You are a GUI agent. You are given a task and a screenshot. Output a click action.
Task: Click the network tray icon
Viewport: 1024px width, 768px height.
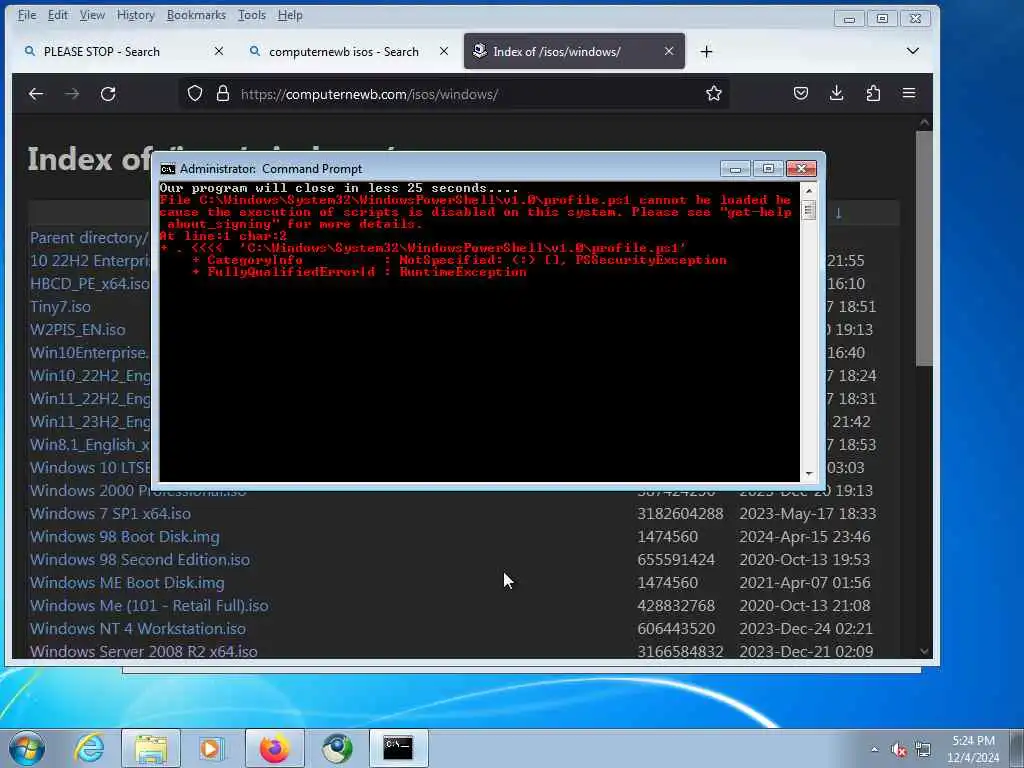pyautogui.click(x=923, y=749)
